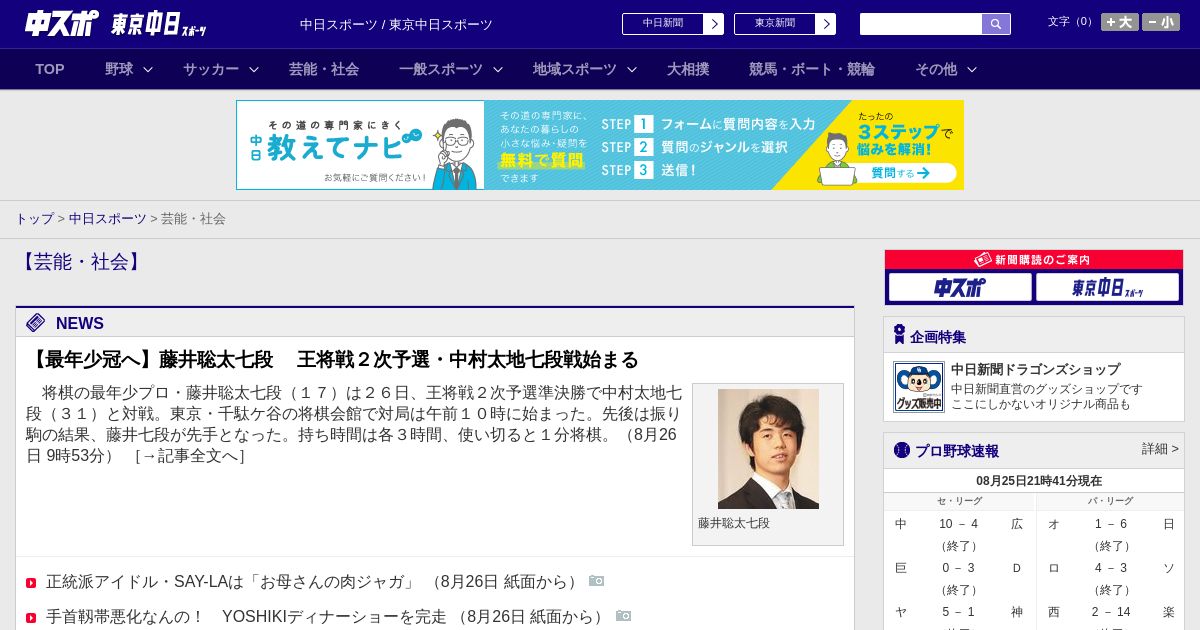
Task: Click the 教えてナビ banner advertisement
Action: point(600,145)
